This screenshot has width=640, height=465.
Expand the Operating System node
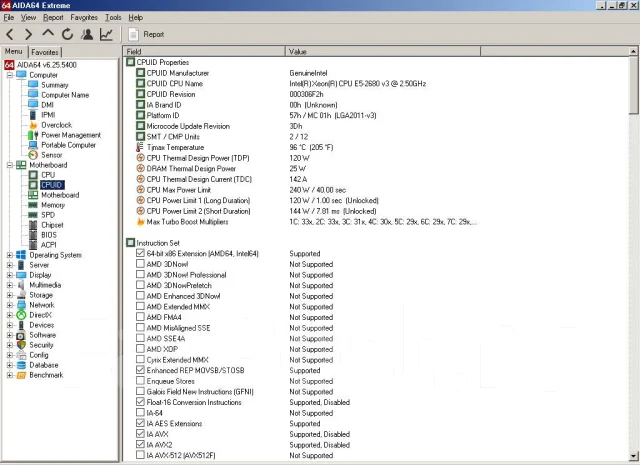point(9,255)
